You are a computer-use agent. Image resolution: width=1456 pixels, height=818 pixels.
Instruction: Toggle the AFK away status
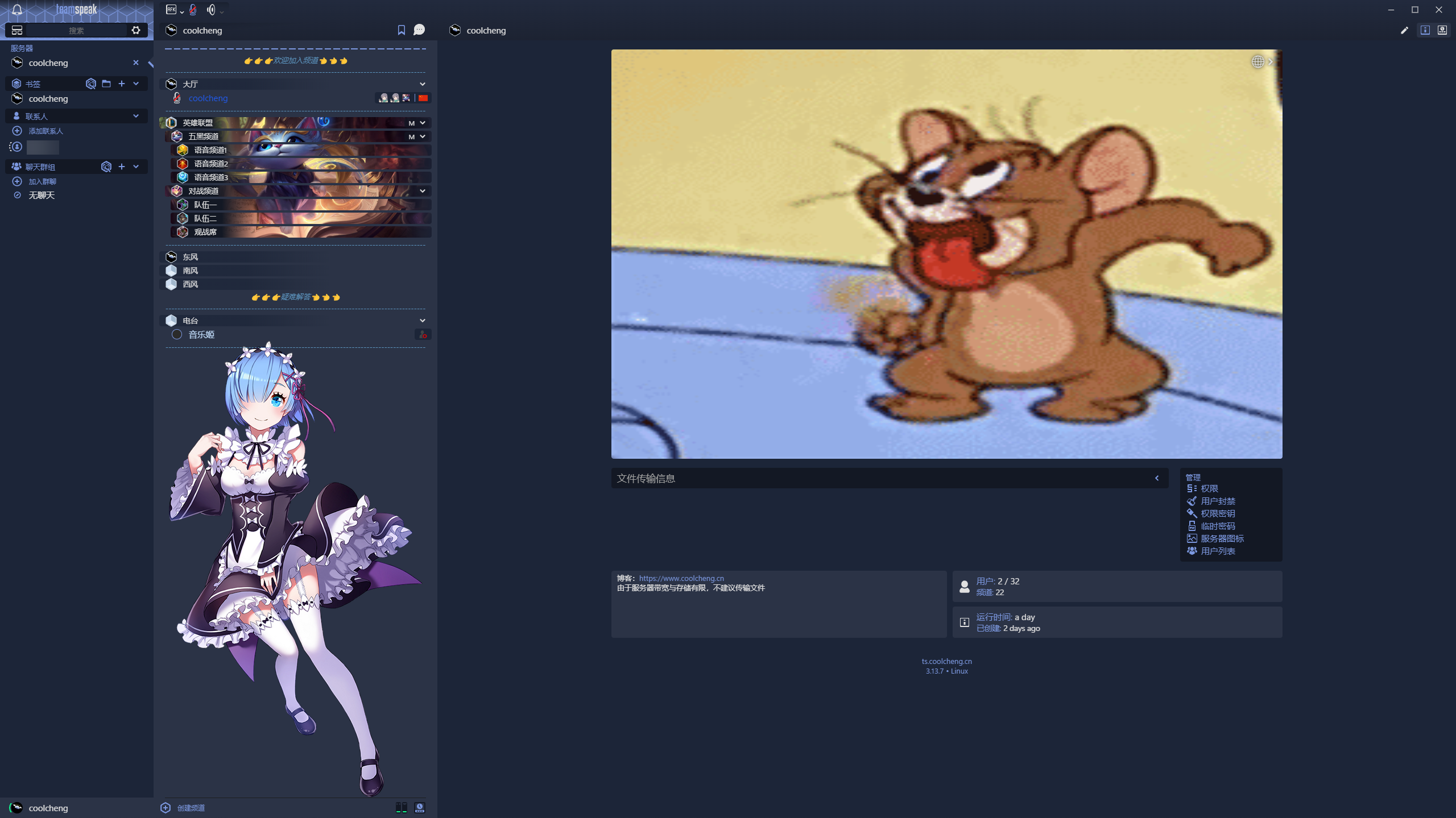[171, 9]
